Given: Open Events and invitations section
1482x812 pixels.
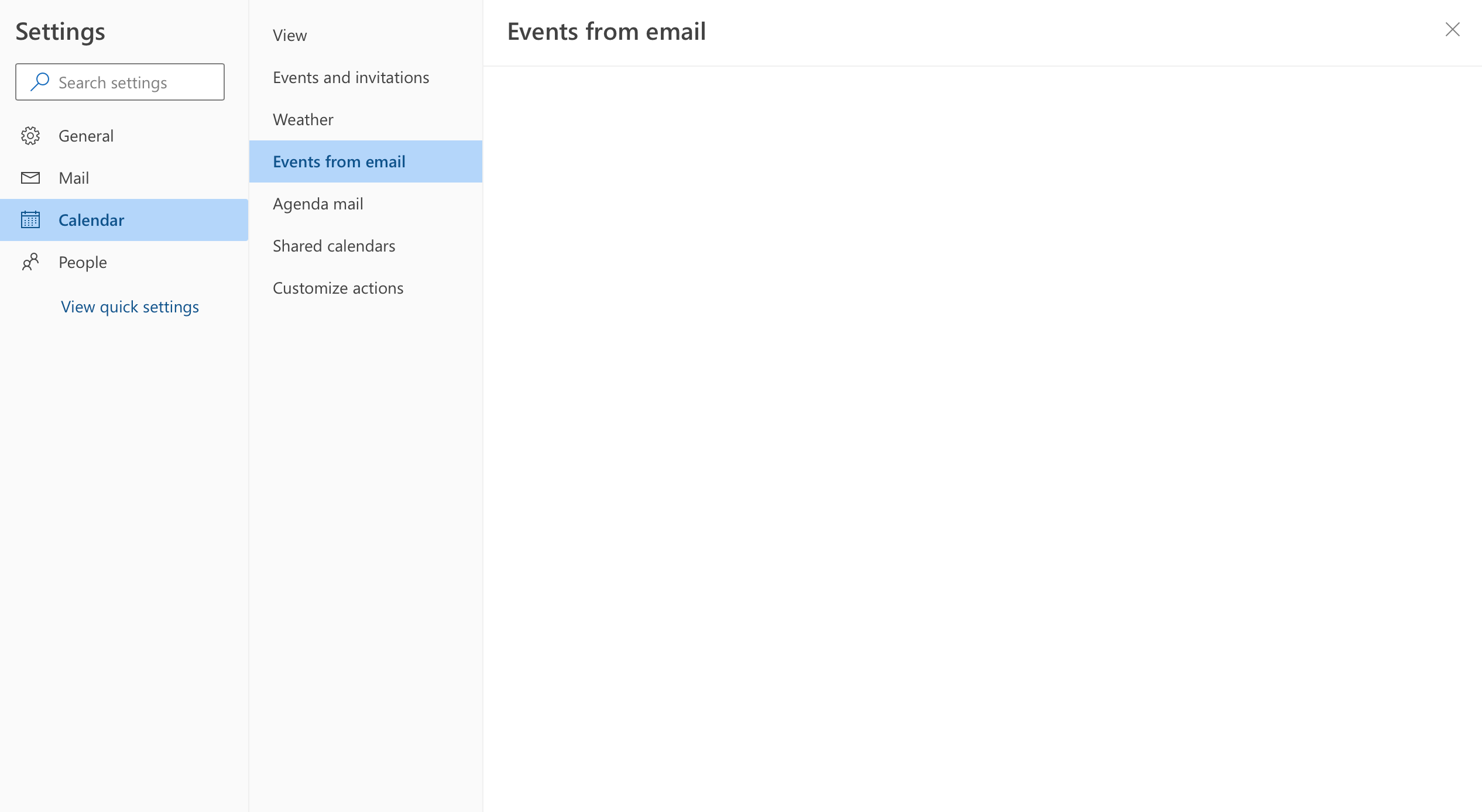Looking at the screenshot, I should click(x=366, y=77).
